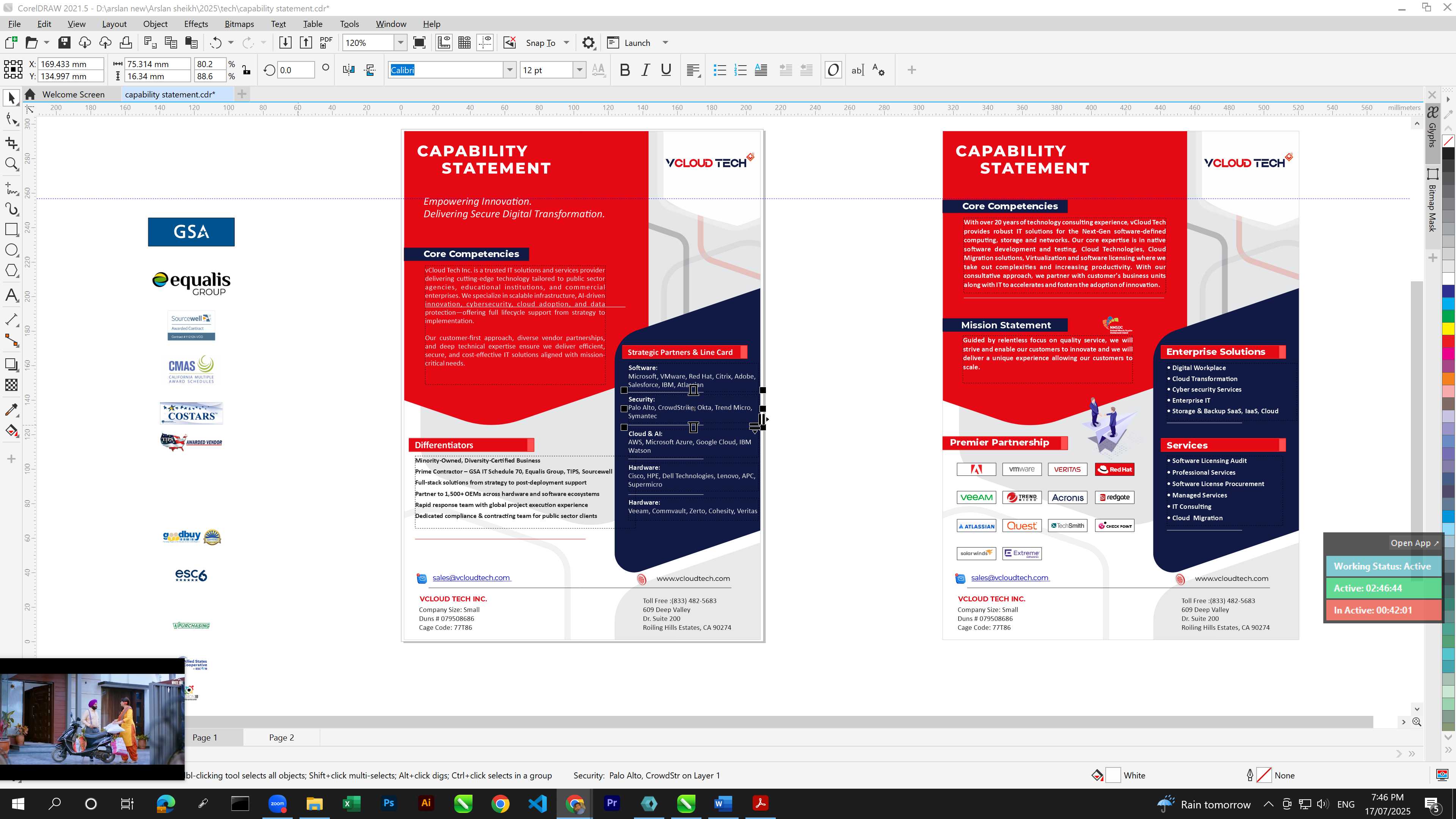Click the Save icon in toolbar
1456x819 pixels.
tap(64, 42)
